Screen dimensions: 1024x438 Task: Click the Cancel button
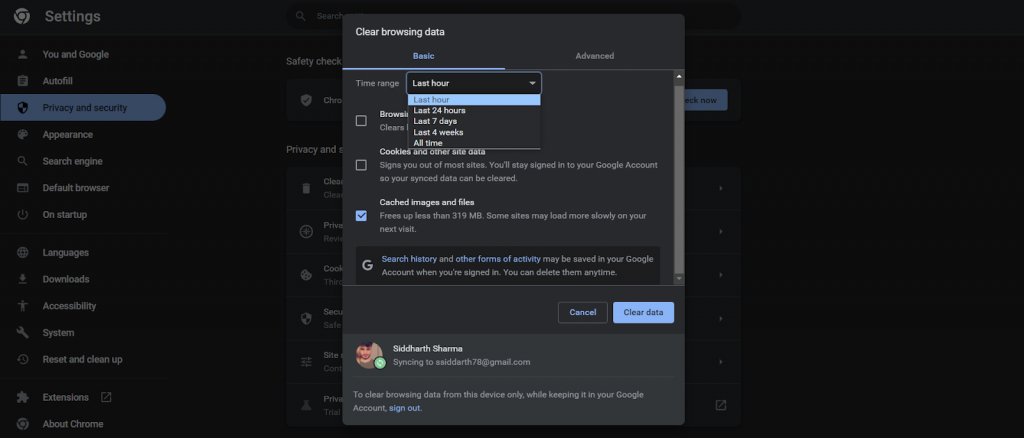click(582, 313)
